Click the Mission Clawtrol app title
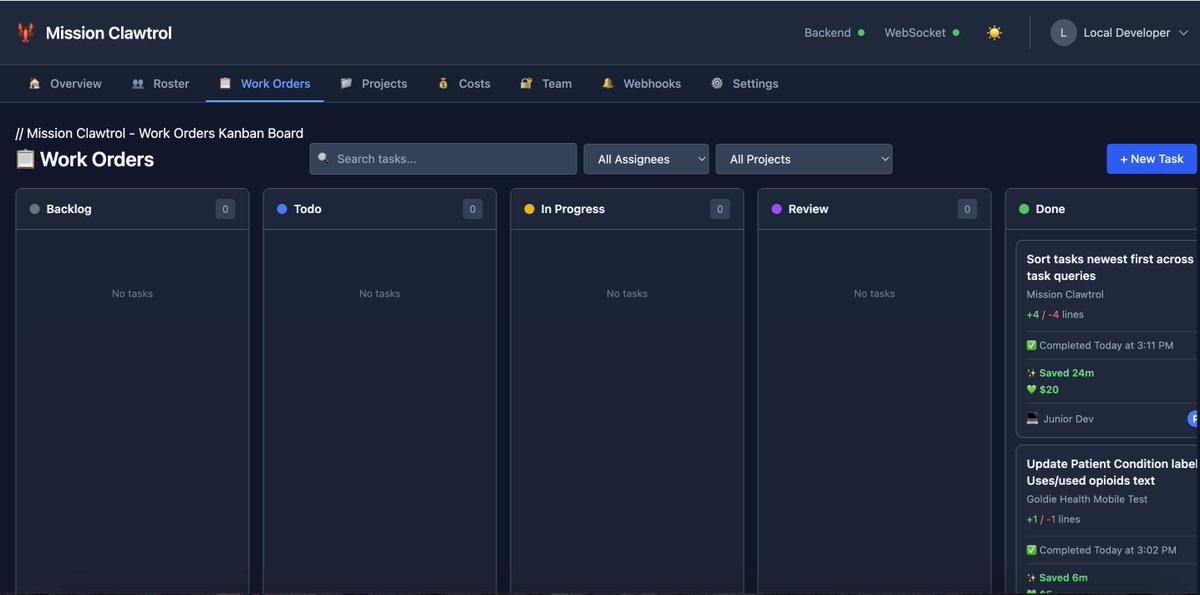Screen dimensions: 1200x595 click(109, 33)
